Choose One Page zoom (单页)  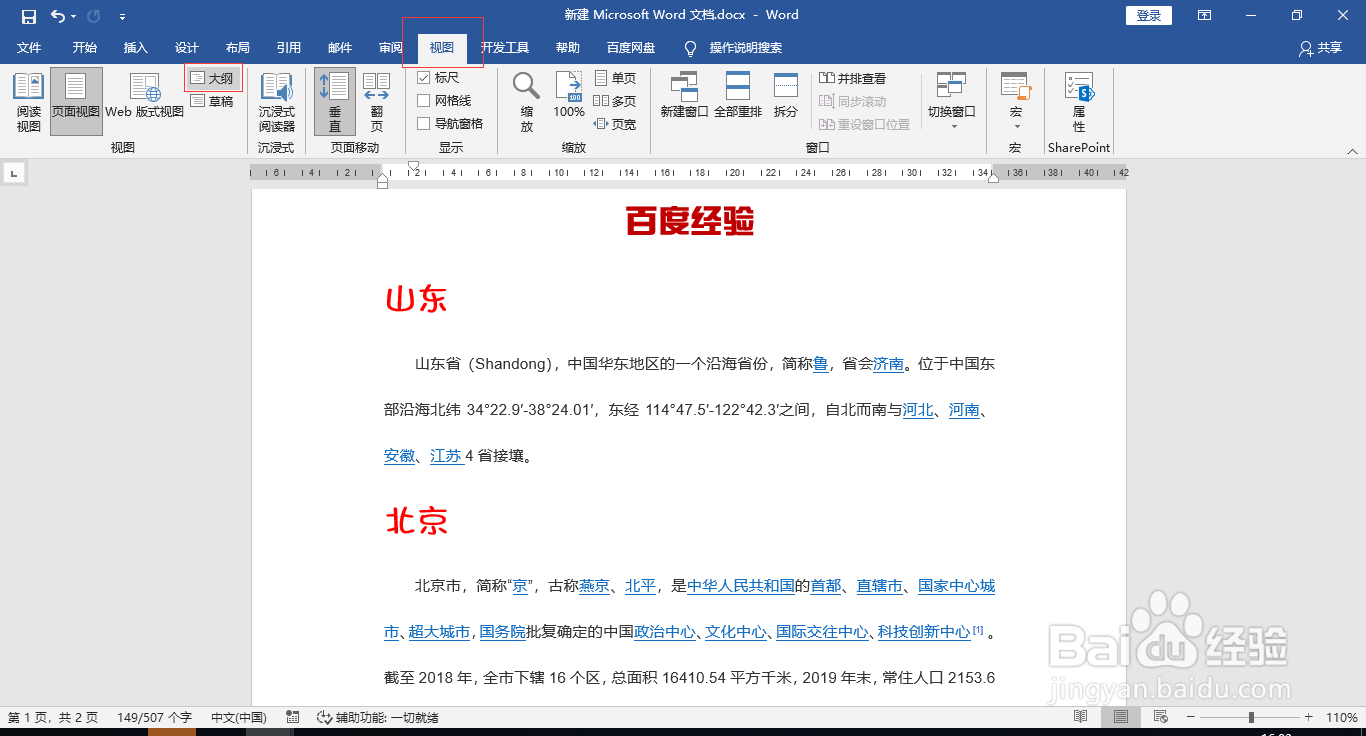(615, 78)
